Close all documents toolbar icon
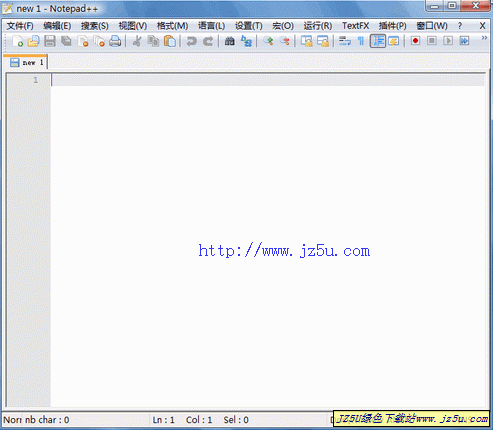The width and height of the screenshot is (493, 430). pos(99,41)
